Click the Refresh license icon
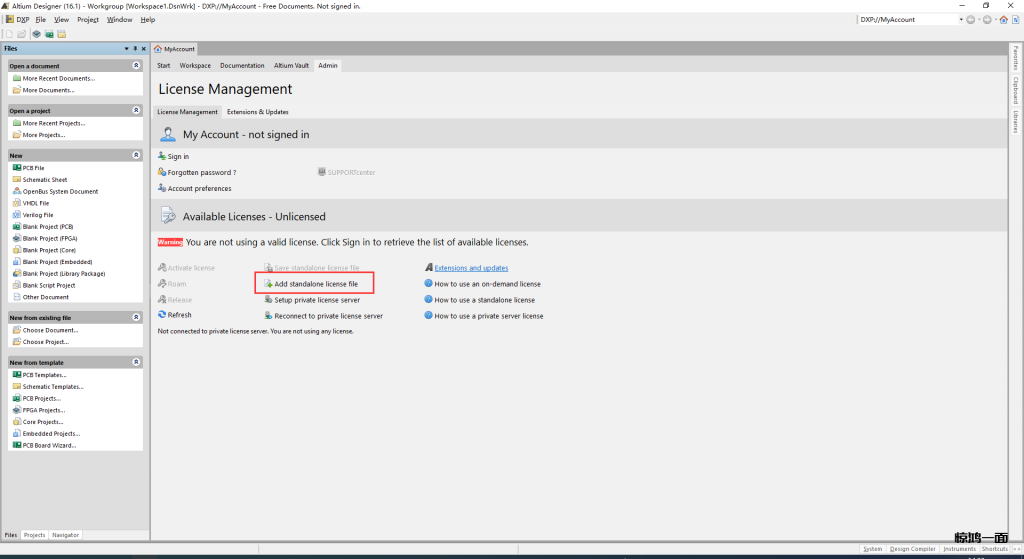This screenshot has width=1024, height=559. [162, 315]
